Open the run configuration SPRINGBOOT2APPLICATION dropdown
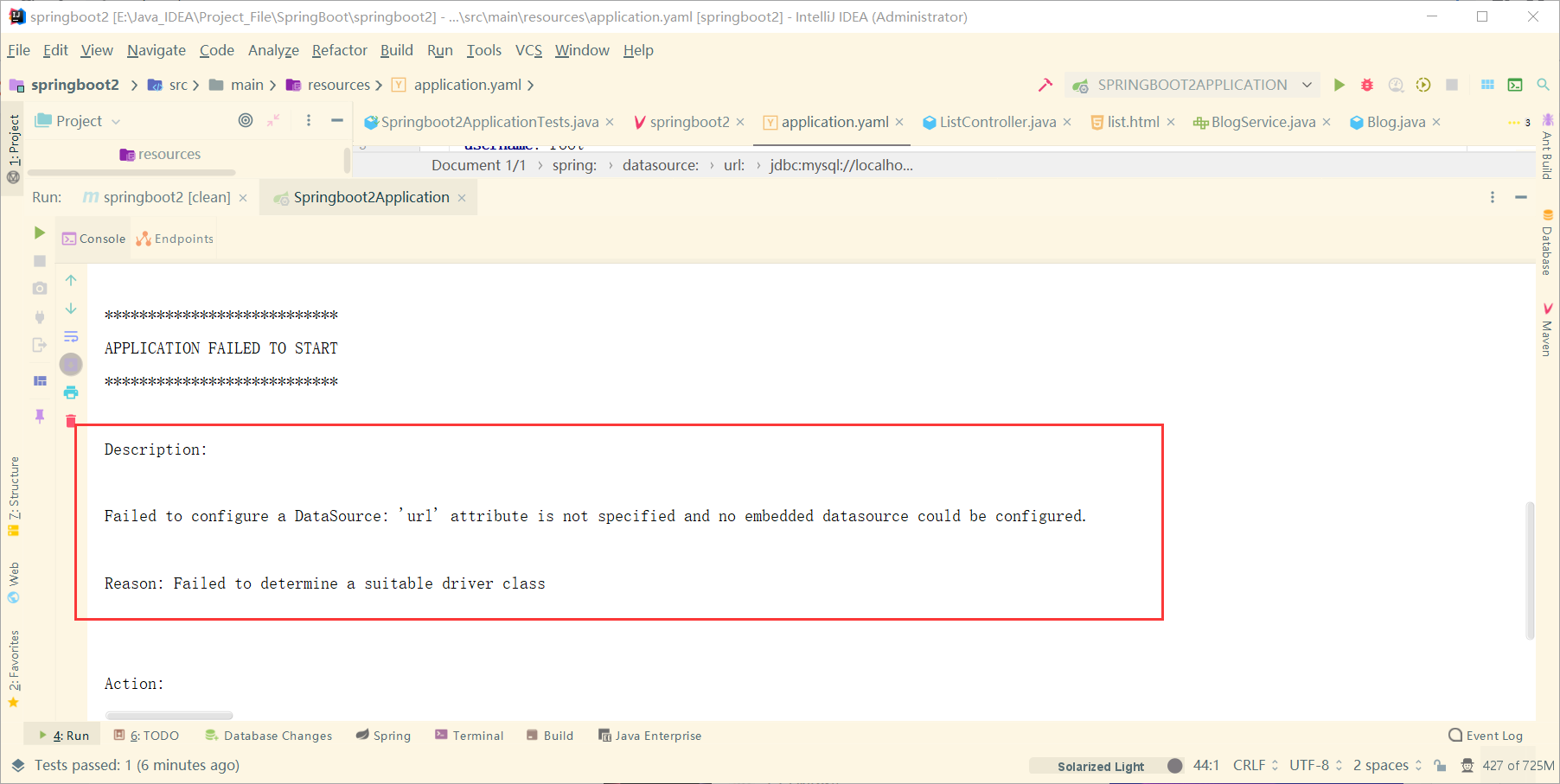This screenshot has height=784, width=1560. click(1192, 85)
